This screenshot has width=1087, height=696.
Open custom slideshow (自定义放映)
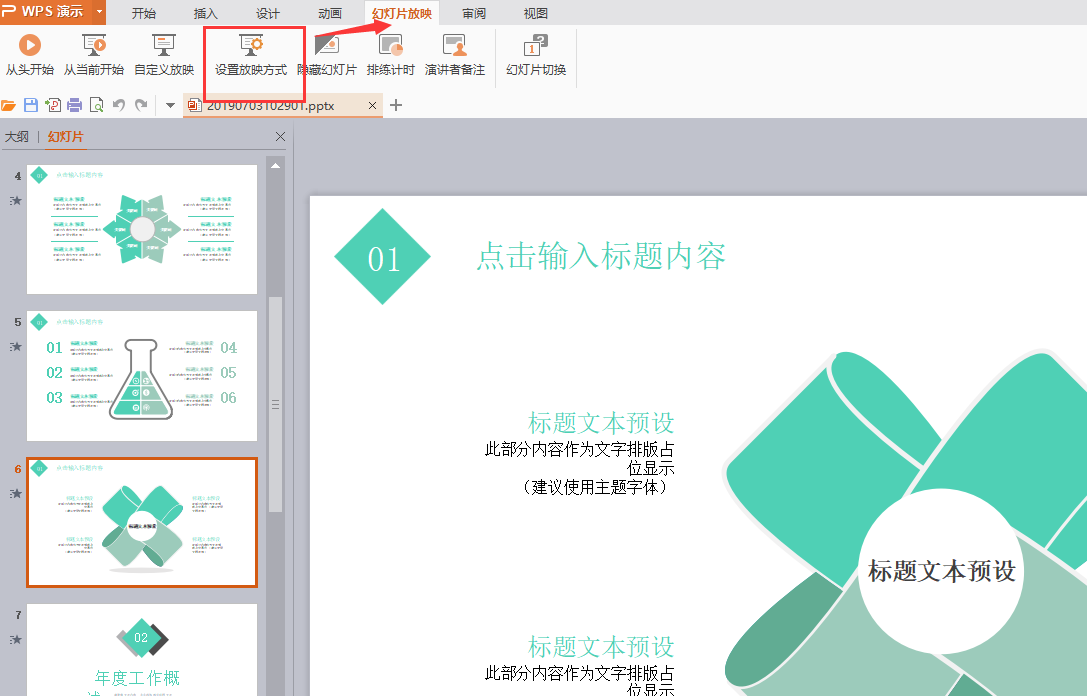(x=164, y=55)
